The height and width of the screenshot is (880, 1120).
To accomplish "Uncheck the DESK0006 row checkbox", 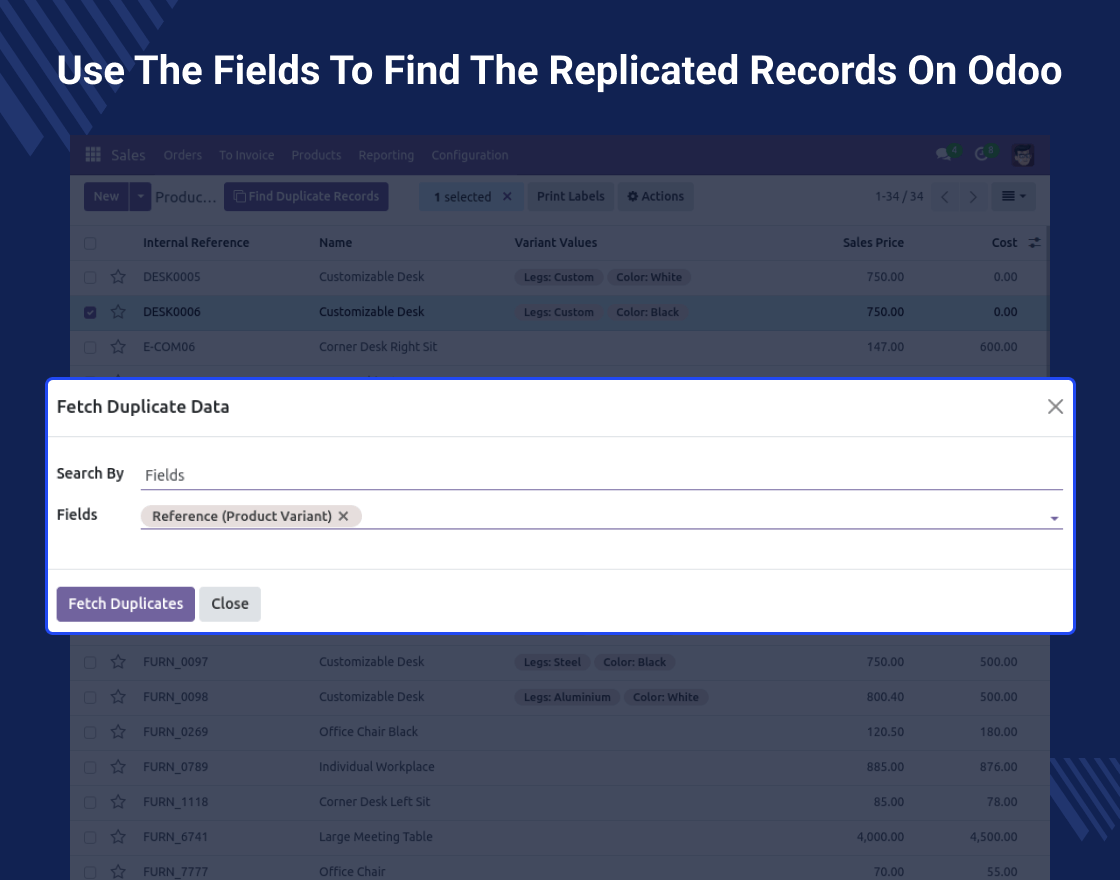I will pos(90,312).
